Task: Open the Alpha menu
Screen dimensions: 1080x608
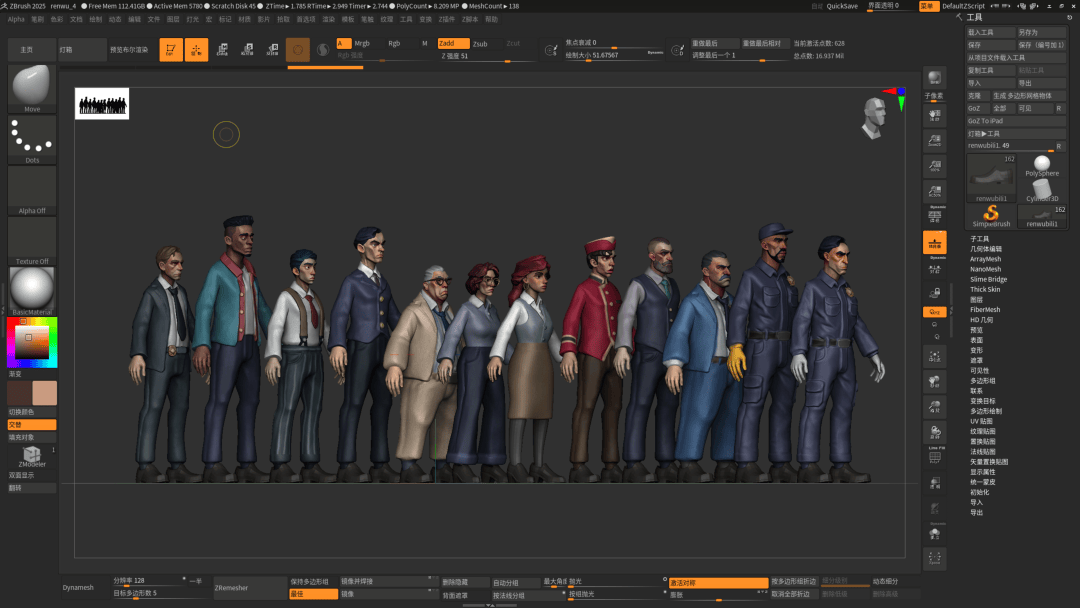Action: click(x=16, y=19)
